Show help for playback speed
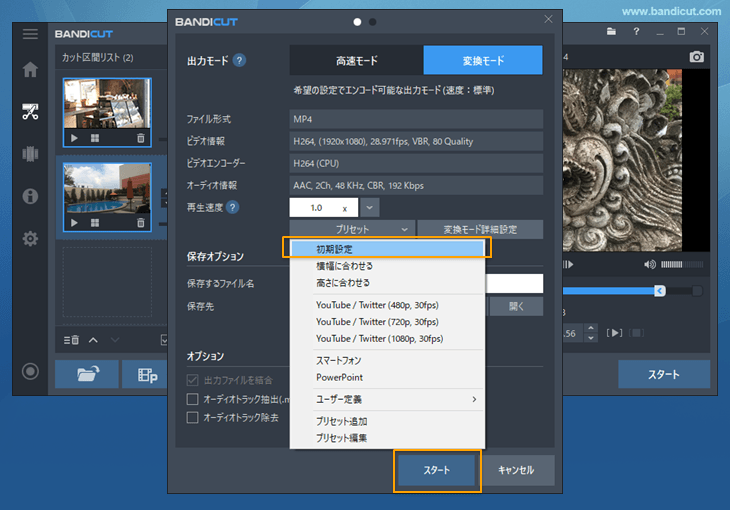Image resolution: width=730 pixels, height=510 pixels. click(232, 207)
